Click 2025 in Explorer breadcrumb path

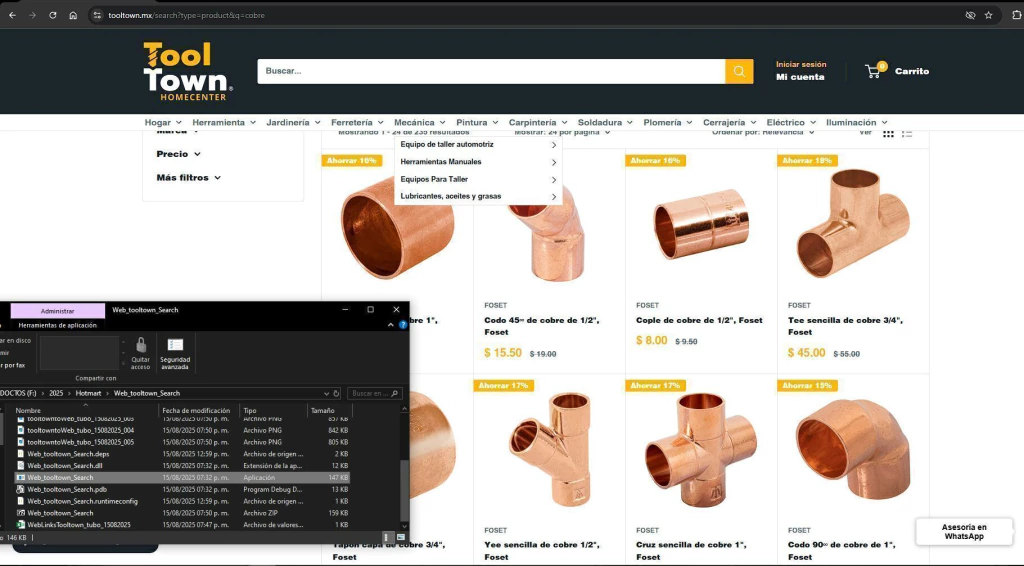(x=56, y=393)
